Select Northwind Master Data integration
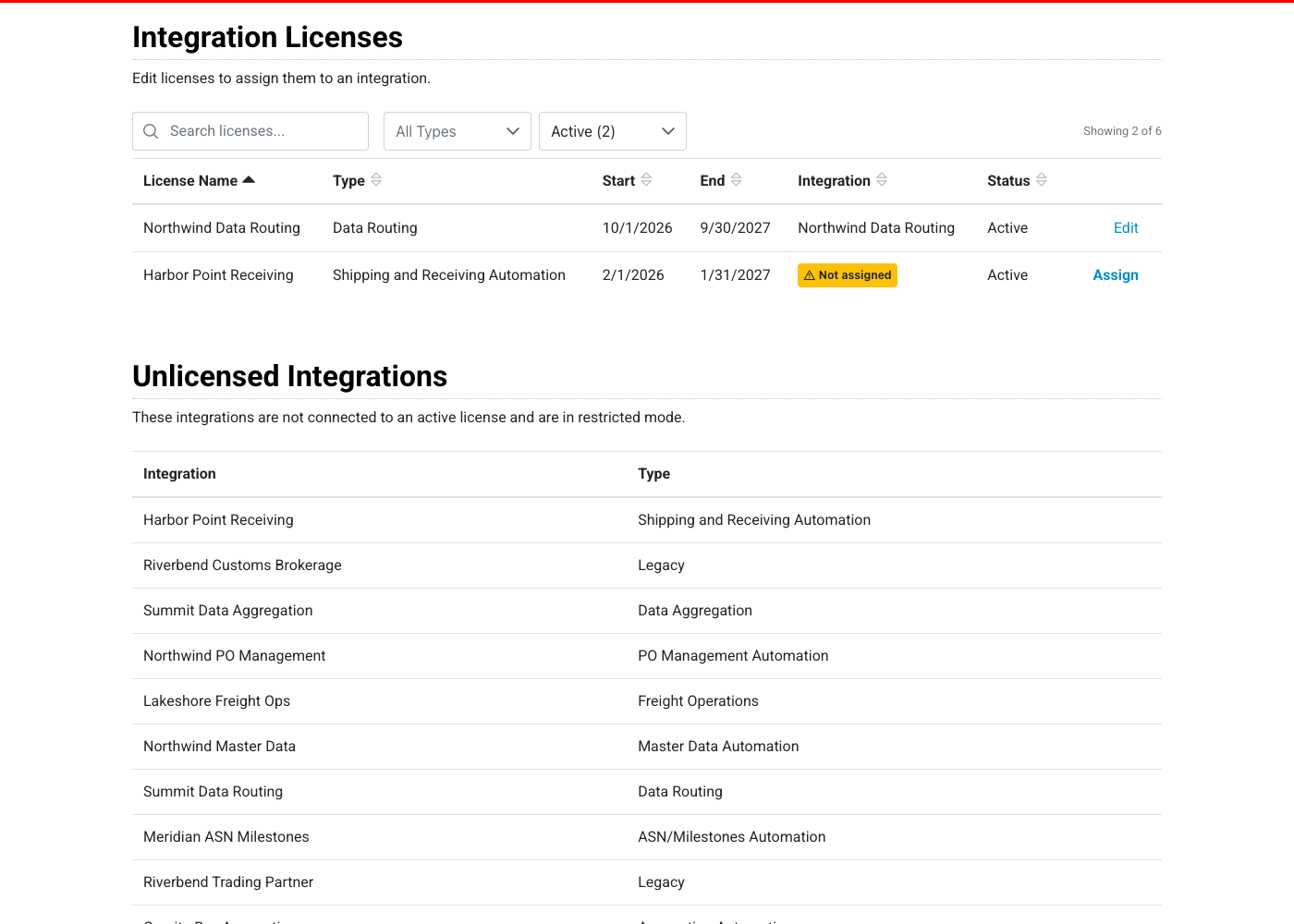The width and height of the screenshot is (1294, 924). [220, 747]
